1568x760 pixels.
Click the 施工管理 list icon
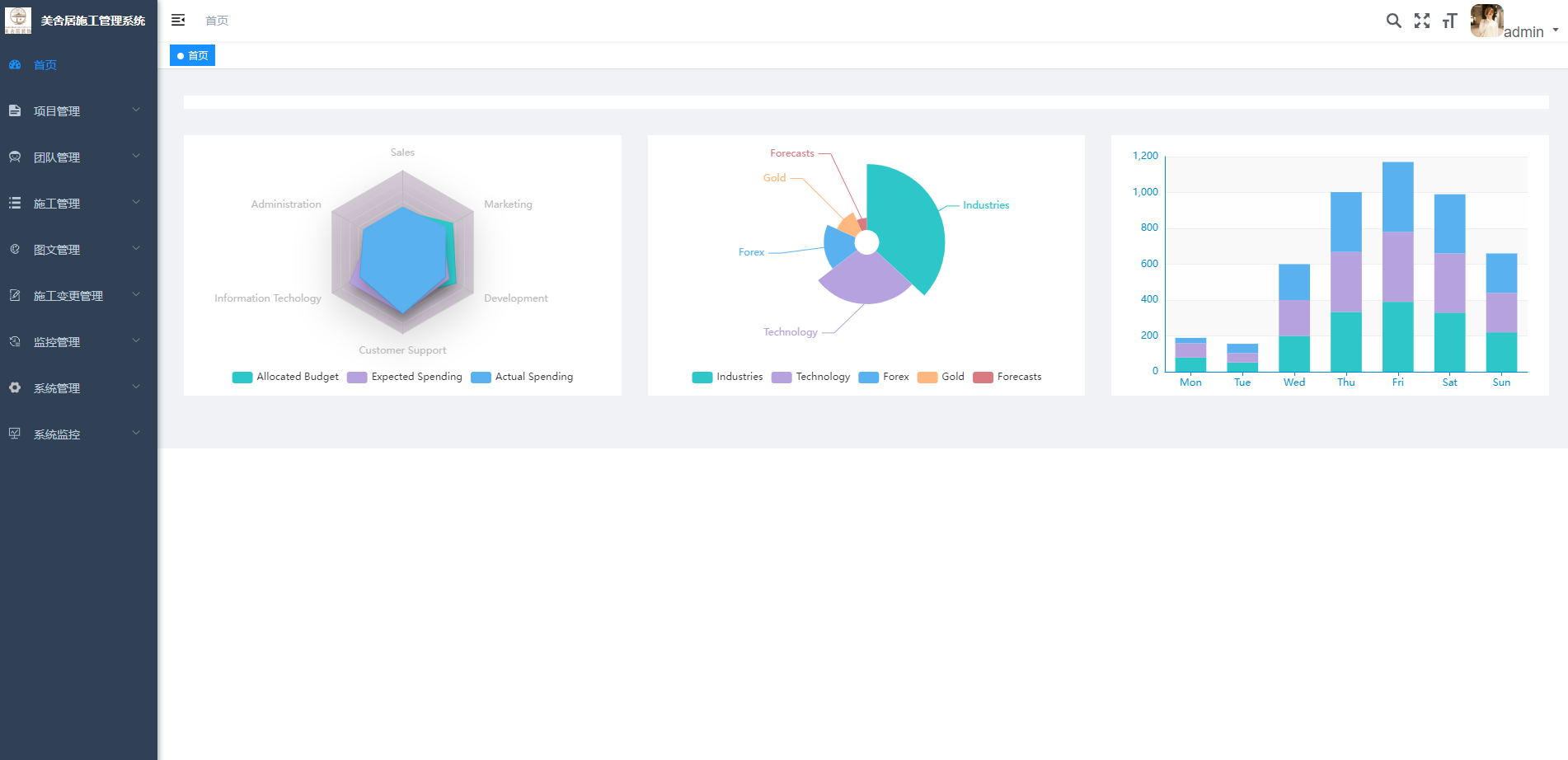(x=15, y=203)
